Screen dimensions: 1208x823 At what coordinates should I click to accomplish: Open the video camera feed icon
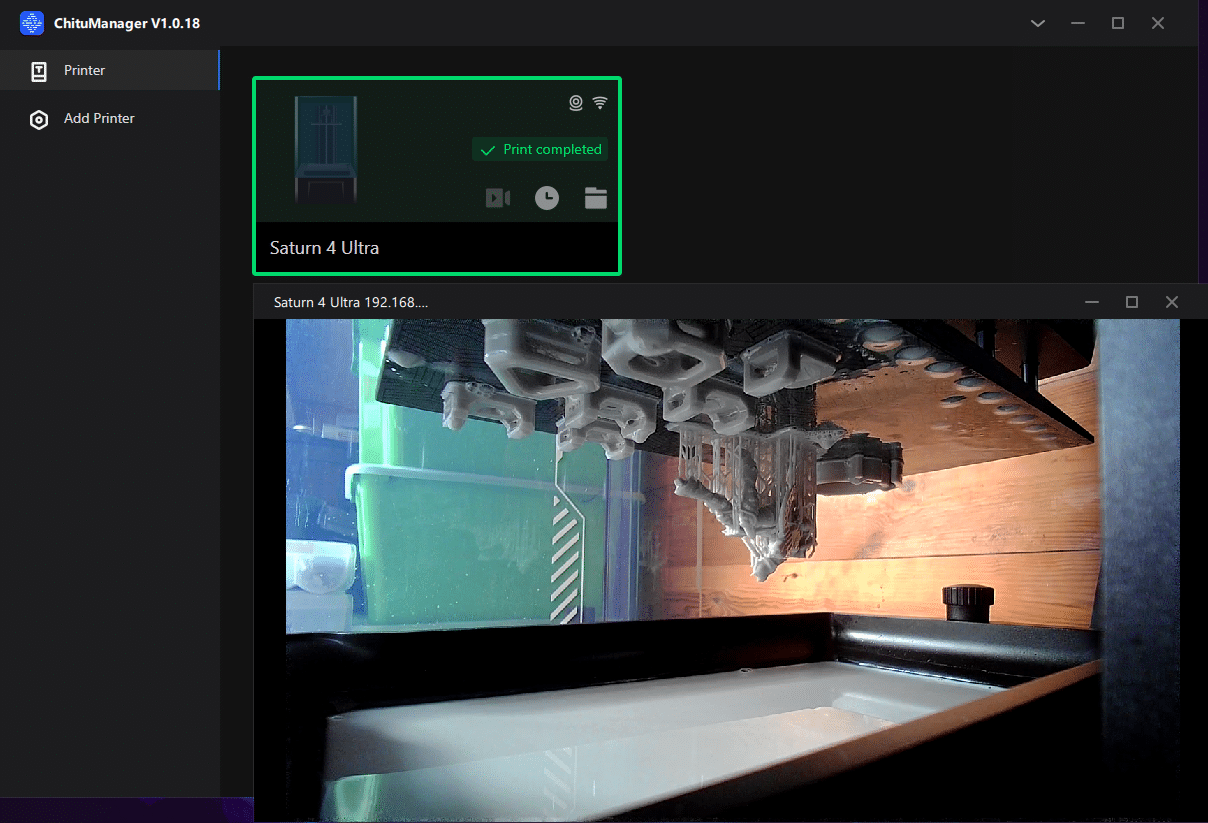498,198
